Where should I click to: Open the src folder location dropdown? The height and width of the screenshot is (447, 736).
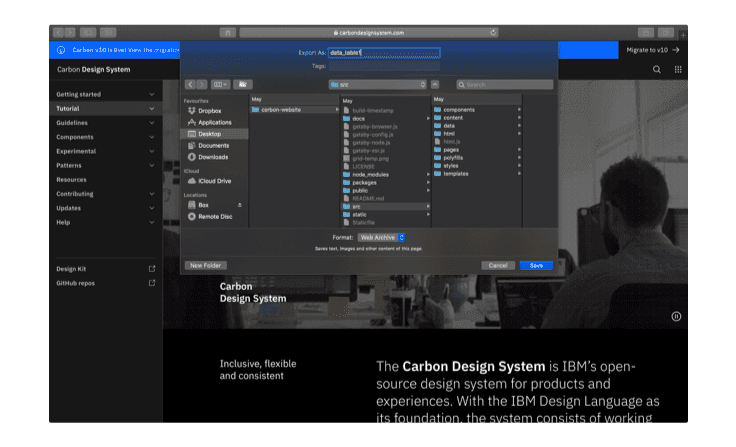[x=378, y=85]
